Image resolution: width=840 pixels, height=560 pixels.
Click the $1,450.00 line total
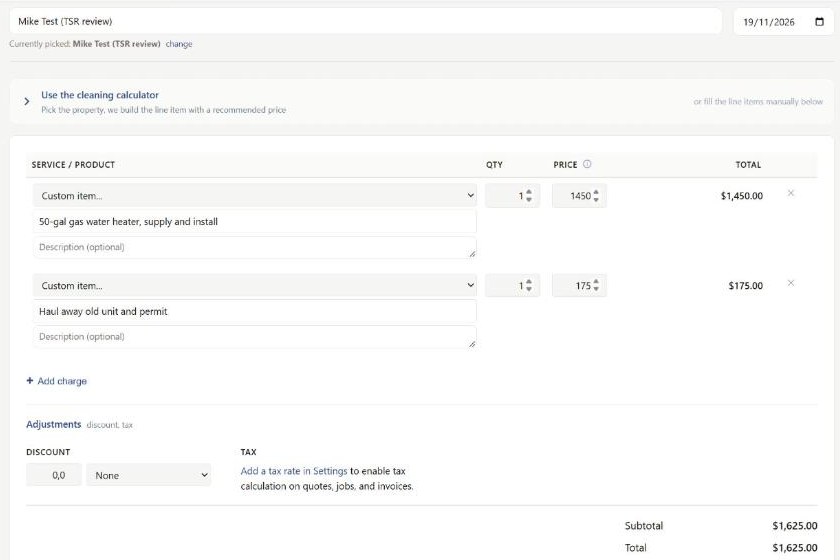pyautogui.click(x=741, y=196)
